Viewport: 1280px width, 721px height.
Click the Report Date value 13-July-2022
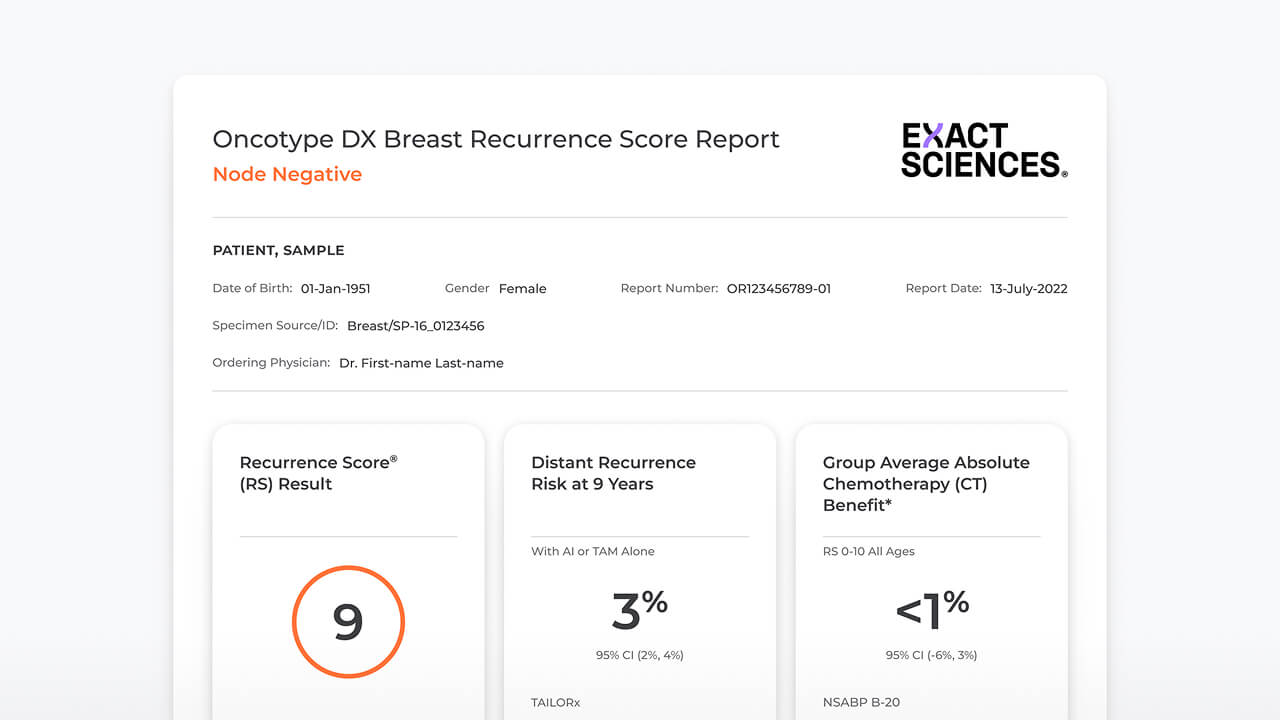[x=1029, y=289]
